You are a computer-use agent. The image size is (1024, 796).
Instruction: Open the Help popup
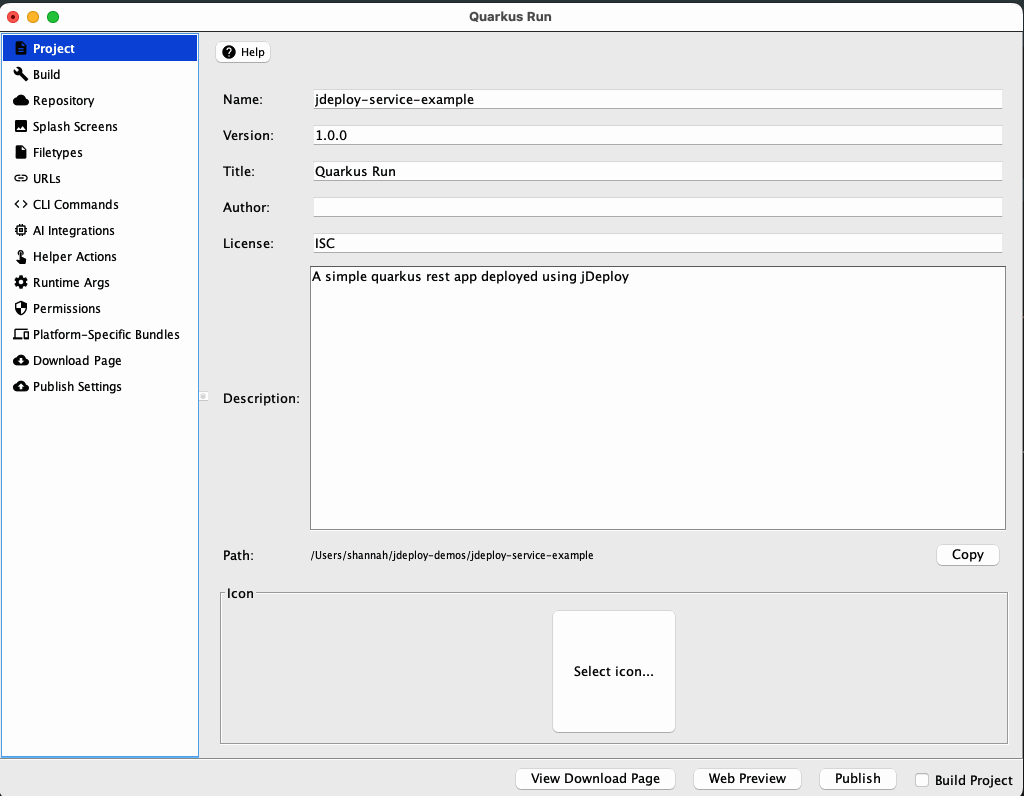[x=242, y=51]
